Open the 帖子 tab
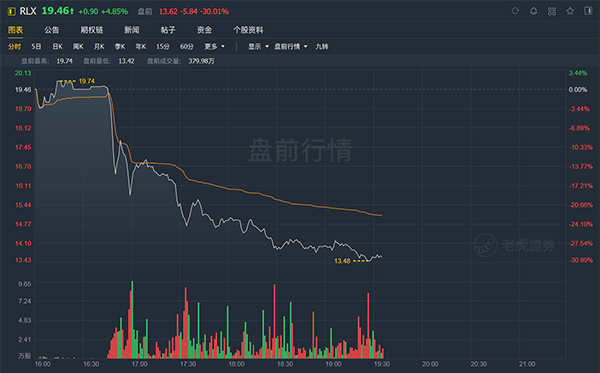Viewport: 600px width, 373px height. click(168, 30)
